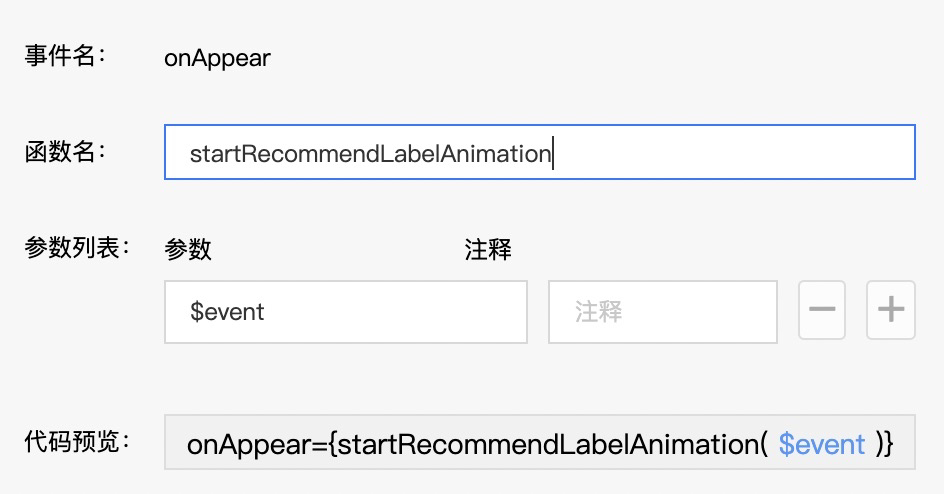Image resolution: width=944 pixels, height=494 pixels.
Task: Click the 事件名 label
Action: tap(65, 57)
